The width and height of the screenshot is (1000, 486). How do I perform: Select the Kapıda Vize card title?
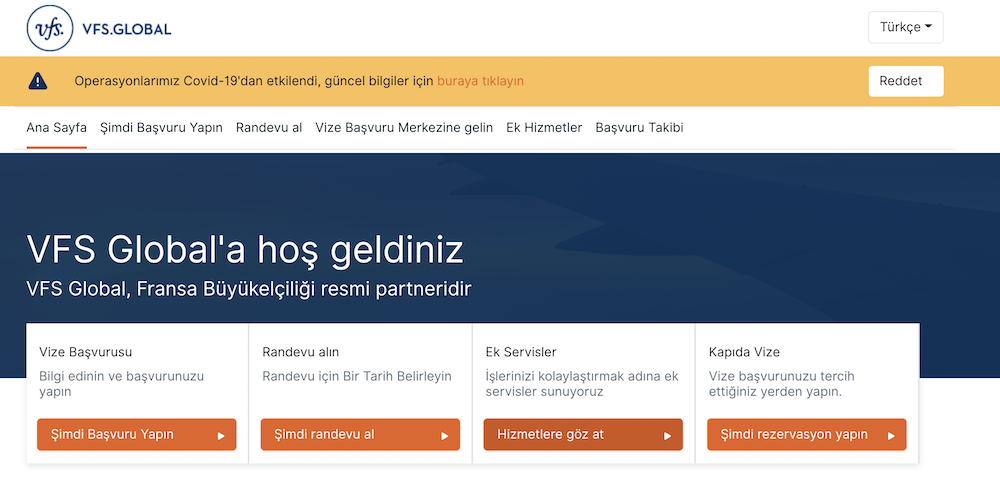coord(744,352)
